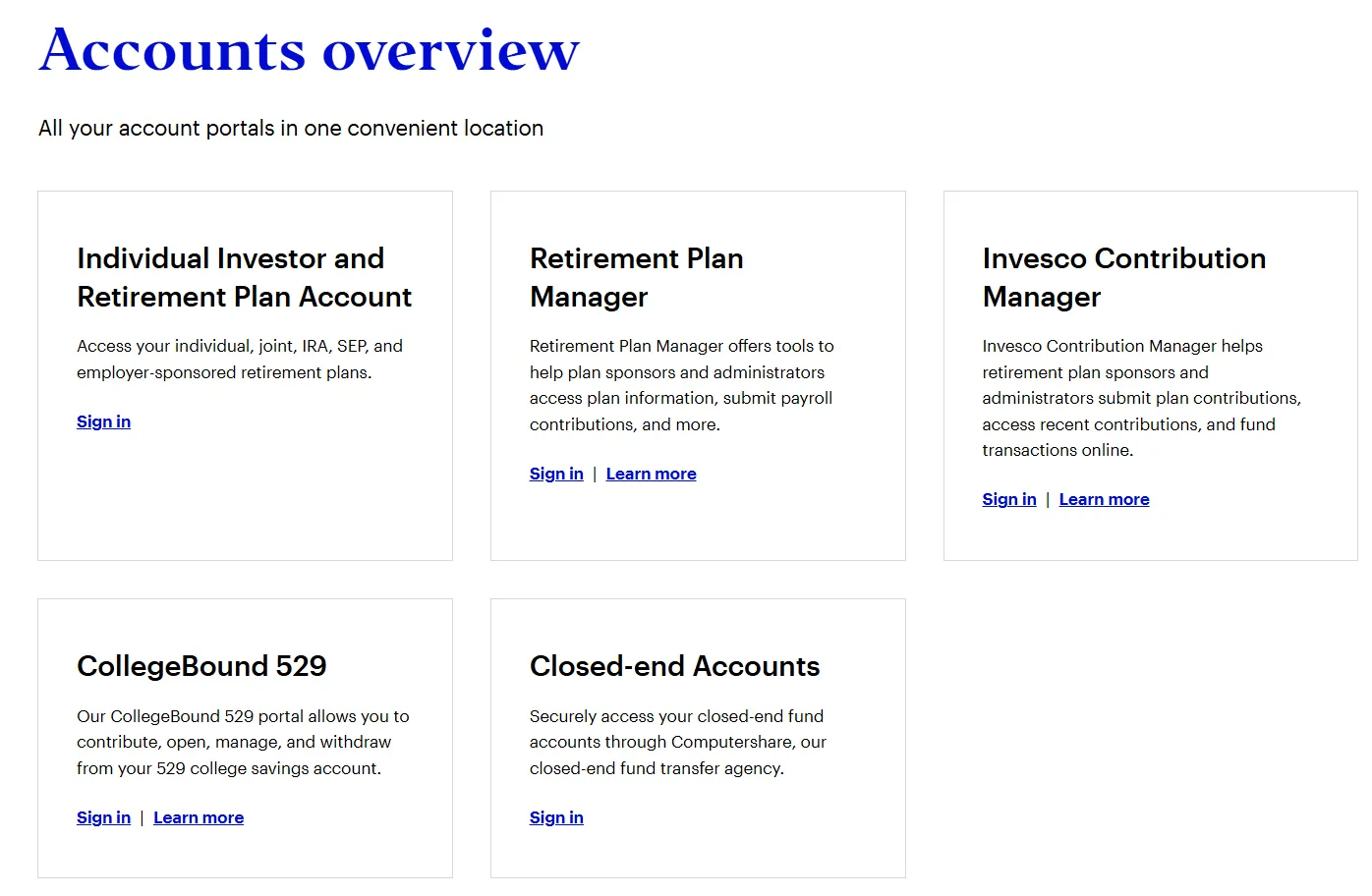Click the description starting 'Invesco Contribution Manager helps'

(1141, 398)
